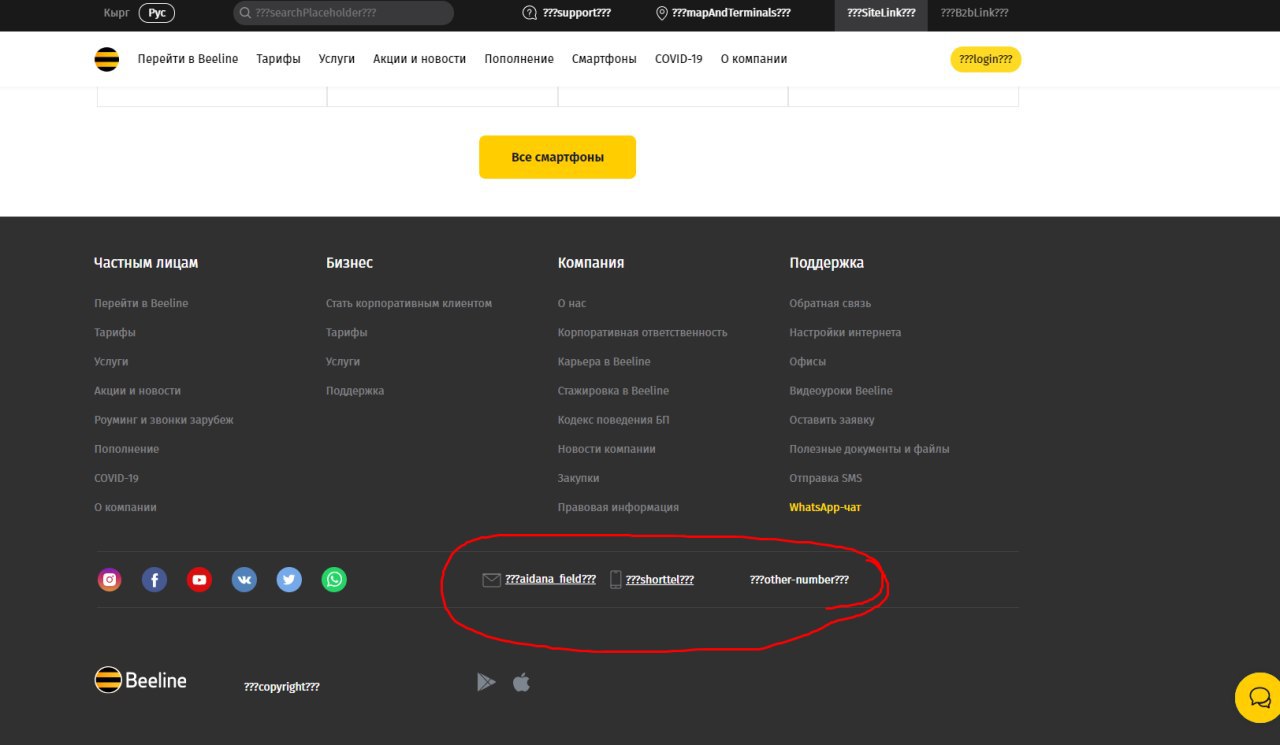Image resolution: width=1280 pixels, height=745 pixels.
Task: Open Стажировка в Beeline link
Action: [x=613, y=391]
